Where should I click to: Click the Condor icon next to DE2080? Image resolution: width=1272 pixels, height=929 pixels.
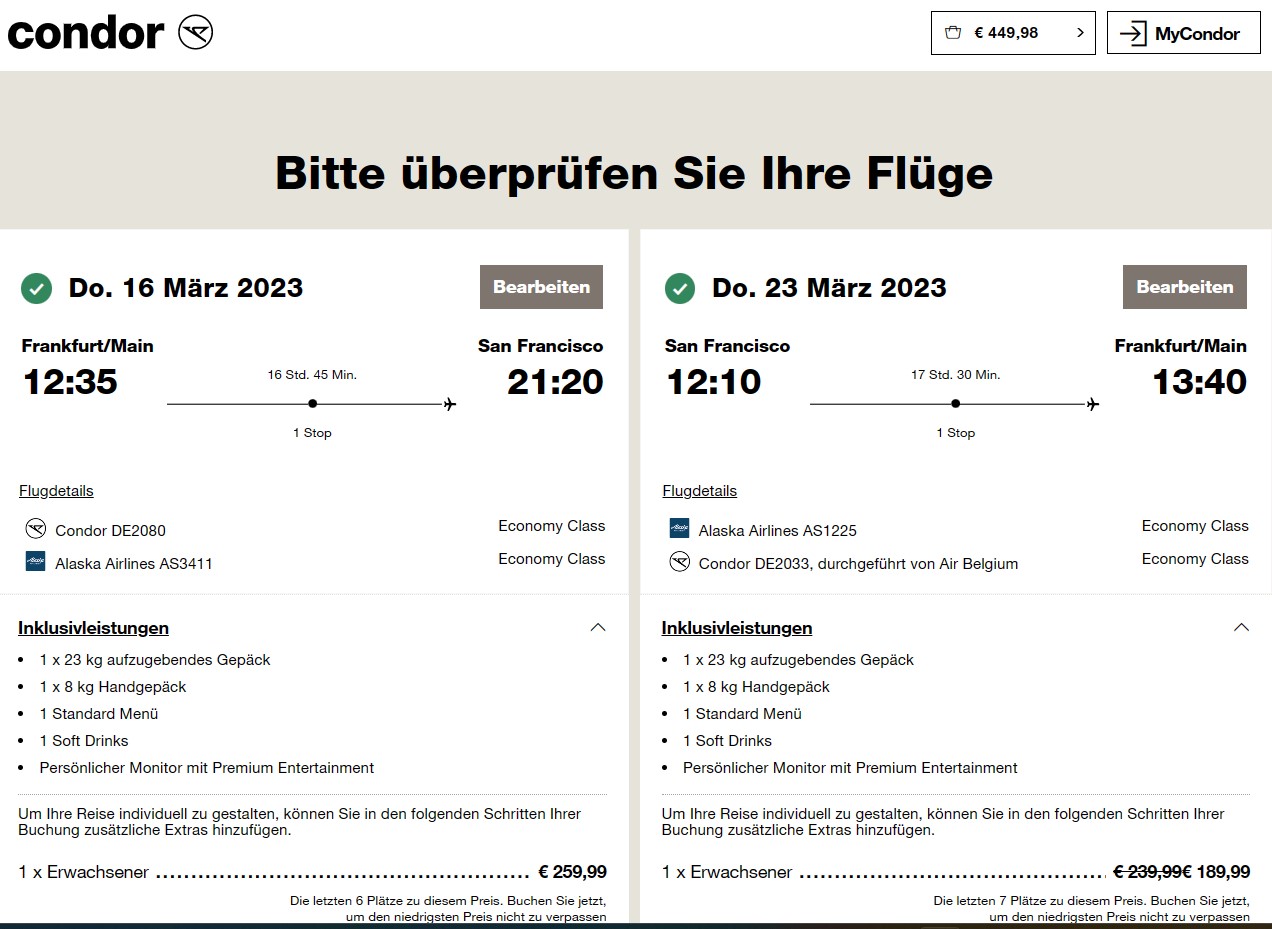[36, 528]
